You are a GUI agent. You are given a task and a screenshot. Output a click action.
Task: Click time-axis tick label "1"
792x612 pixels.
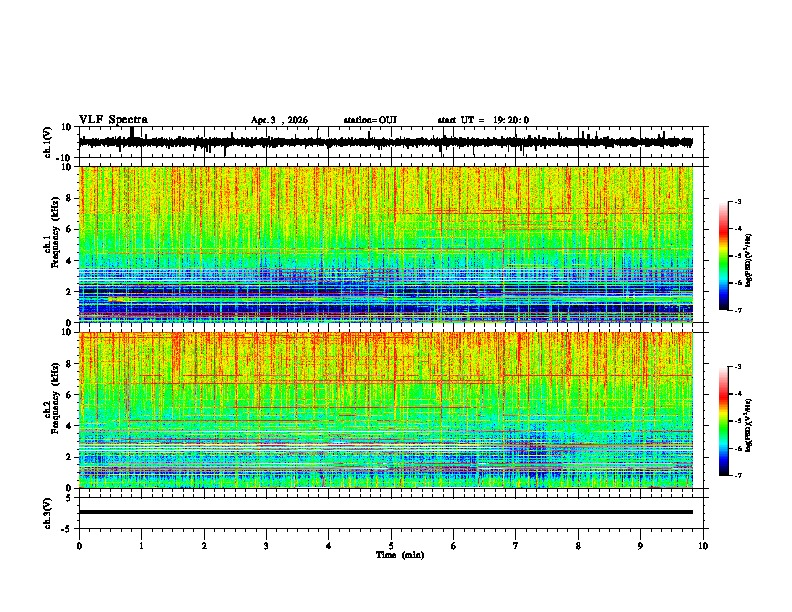click(141, 546)
